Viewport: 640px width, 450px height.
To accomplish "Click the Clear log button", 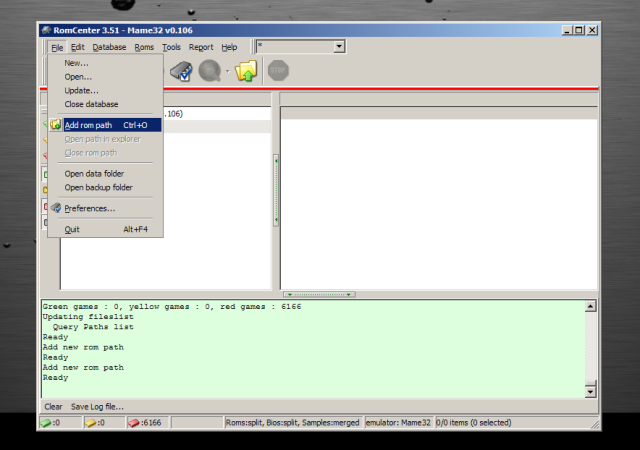I will [x=53, y=407].
